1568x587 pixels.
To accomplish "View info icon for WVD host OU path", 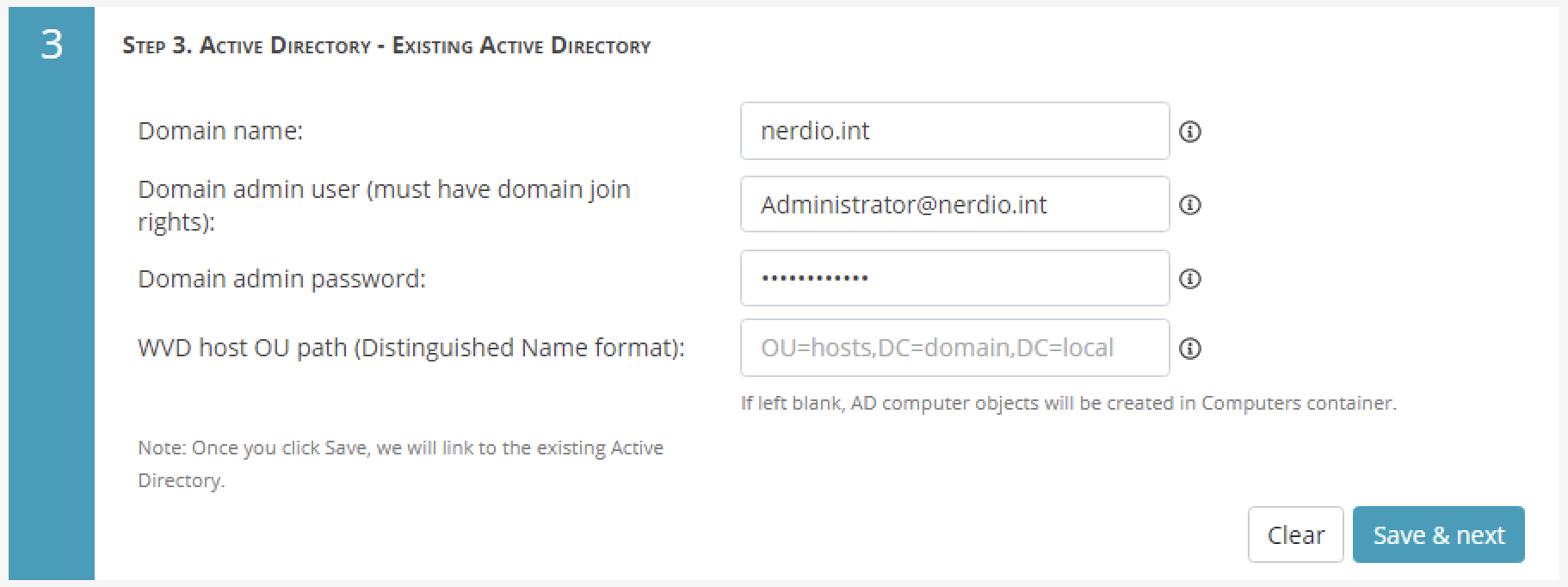I will pos(1190,349).
